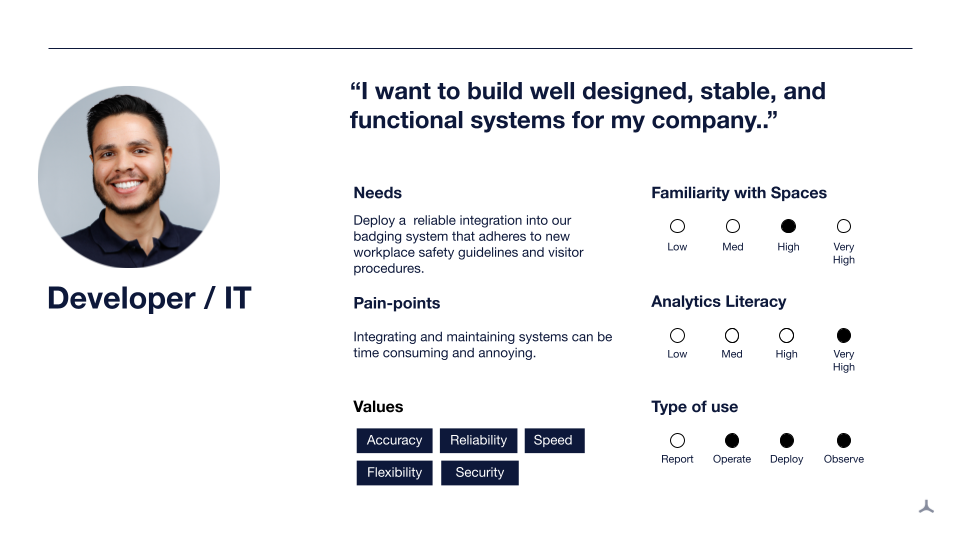Click the Developer / IT title
The image size is (960, 540).
click(149, 298)
